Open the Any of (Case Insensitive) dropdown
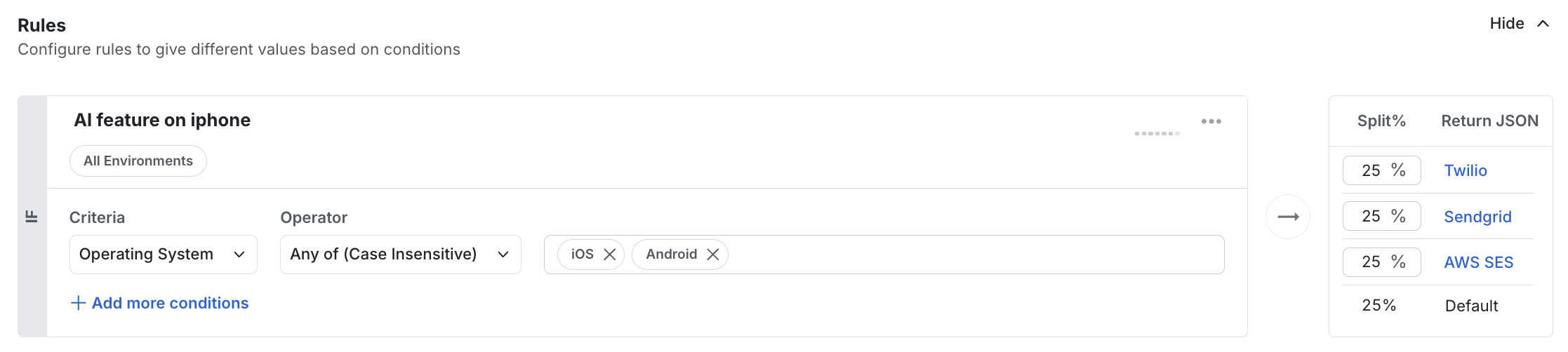This screenshot has height=352, width=1568. 401,255
